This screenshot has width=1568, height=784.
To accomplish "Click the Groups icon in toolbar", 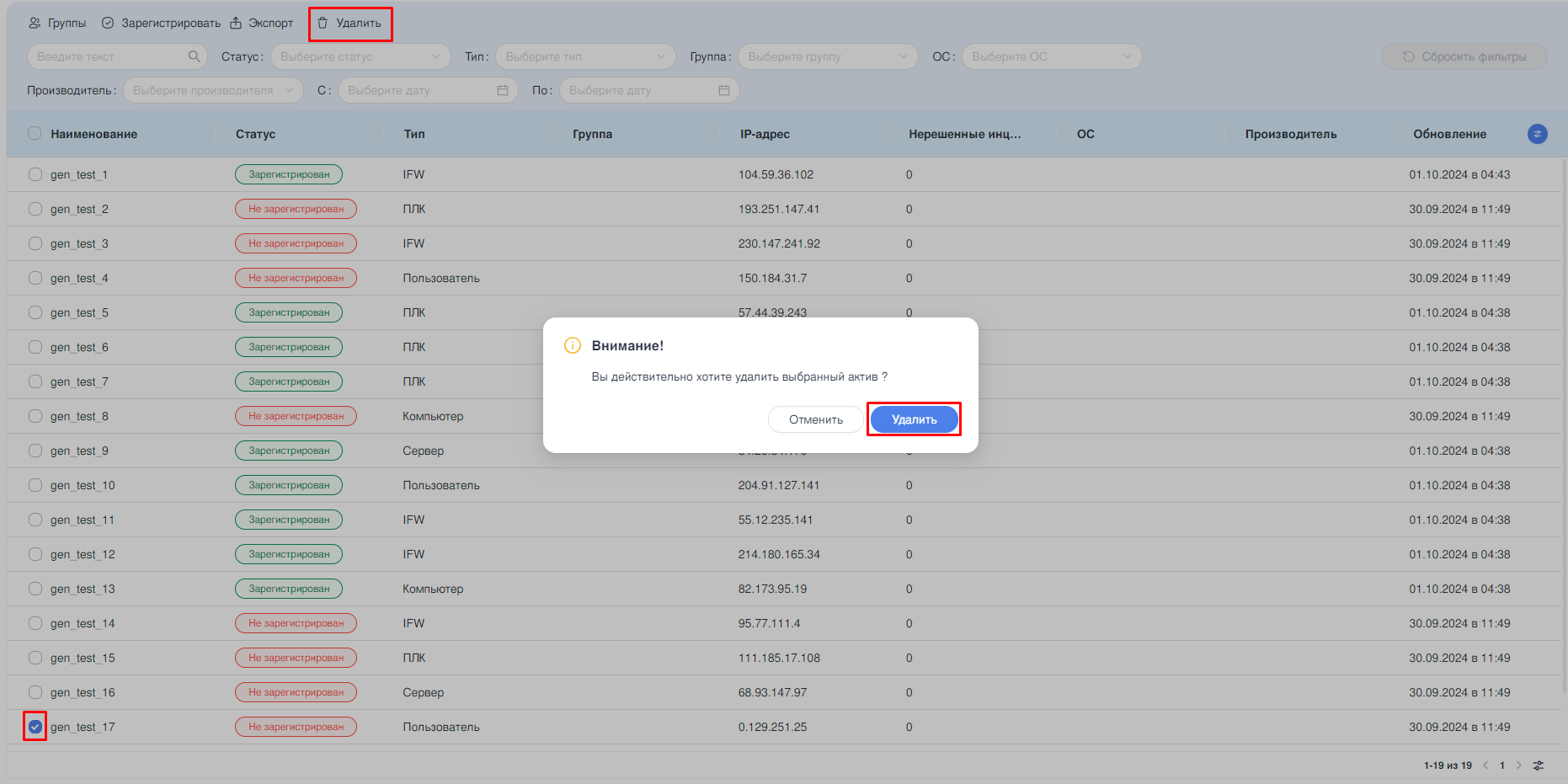I will pyautogui.click(x=35, y=23).
